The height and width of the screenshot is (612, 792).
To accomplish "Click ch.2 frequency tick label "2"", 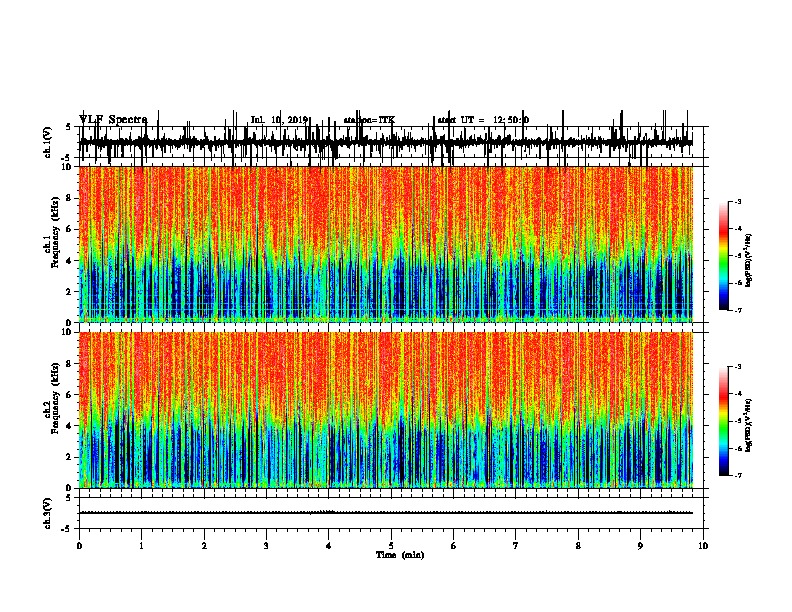I will click(69, 457).
